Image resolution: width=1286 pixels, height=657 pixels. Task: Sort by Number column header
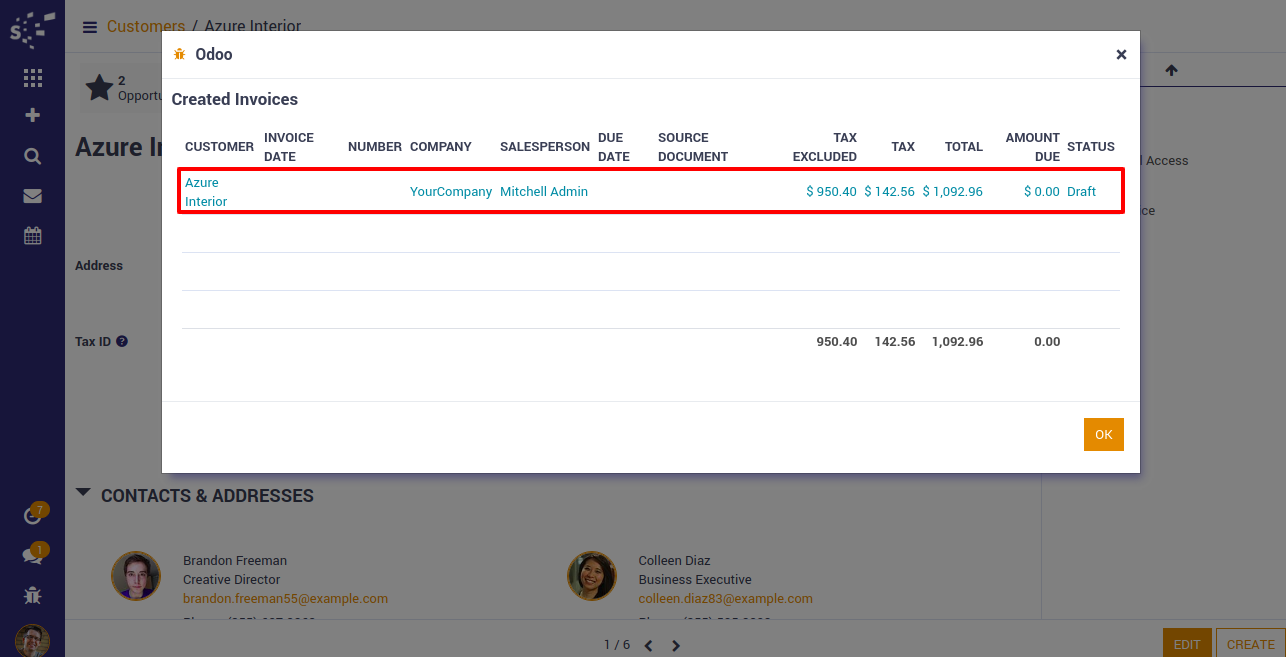[375, 147]
